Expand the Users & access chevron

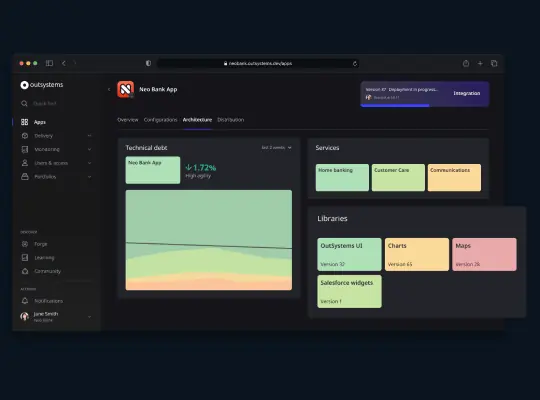pyautogui.click(x=90, y=163)
